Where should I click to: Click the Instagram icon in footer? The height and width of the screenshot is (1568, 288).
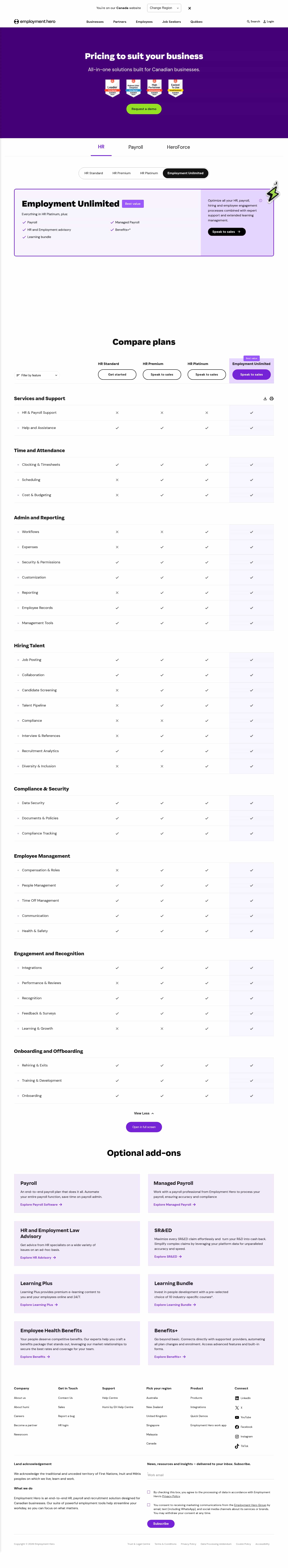tap(237, 1437)
